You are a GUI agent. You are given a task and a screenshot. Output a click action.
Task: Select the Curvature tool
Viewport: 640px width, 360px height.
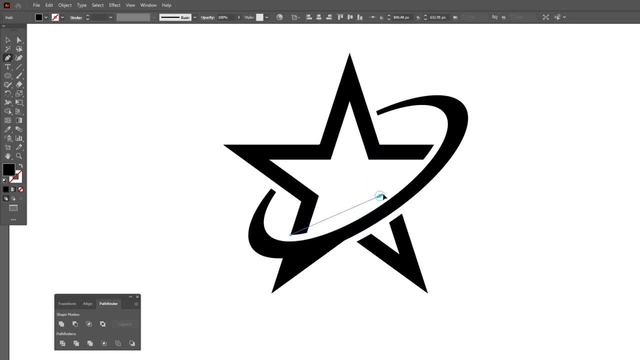[x=19, y=58]
